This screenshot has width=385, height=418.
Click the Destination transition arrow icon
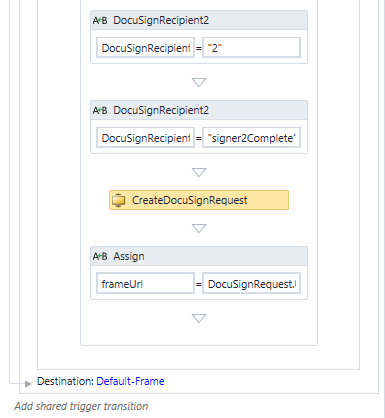(28, 384)
